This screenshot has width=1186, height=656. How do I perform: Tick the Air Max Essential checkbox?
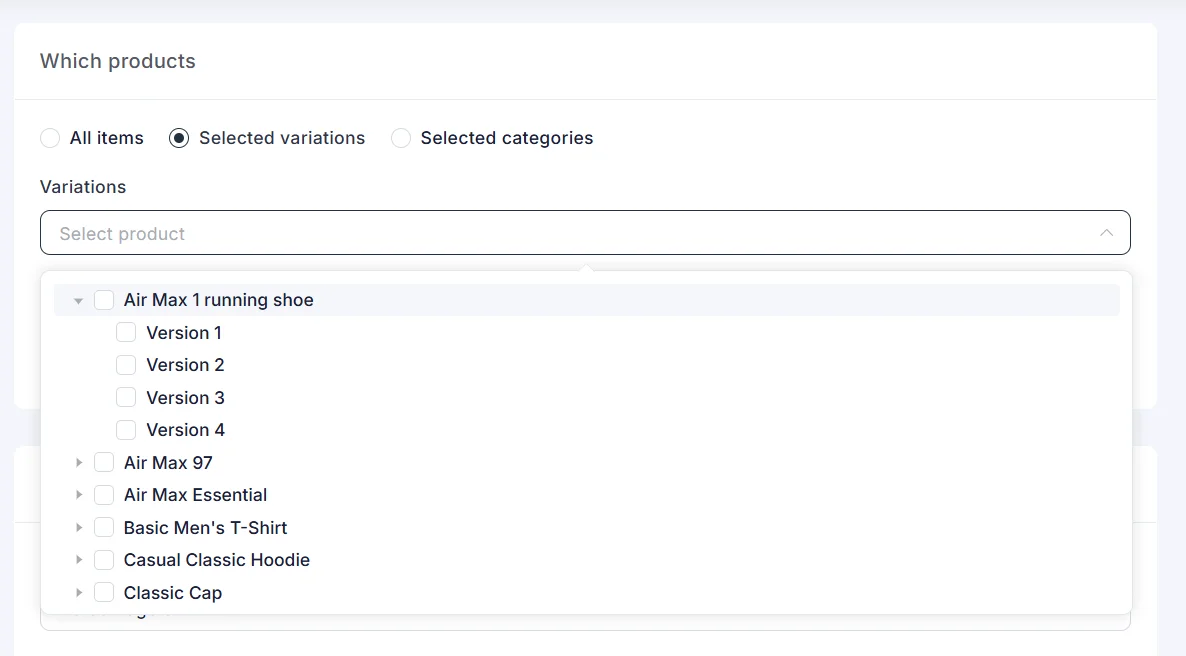104,496
